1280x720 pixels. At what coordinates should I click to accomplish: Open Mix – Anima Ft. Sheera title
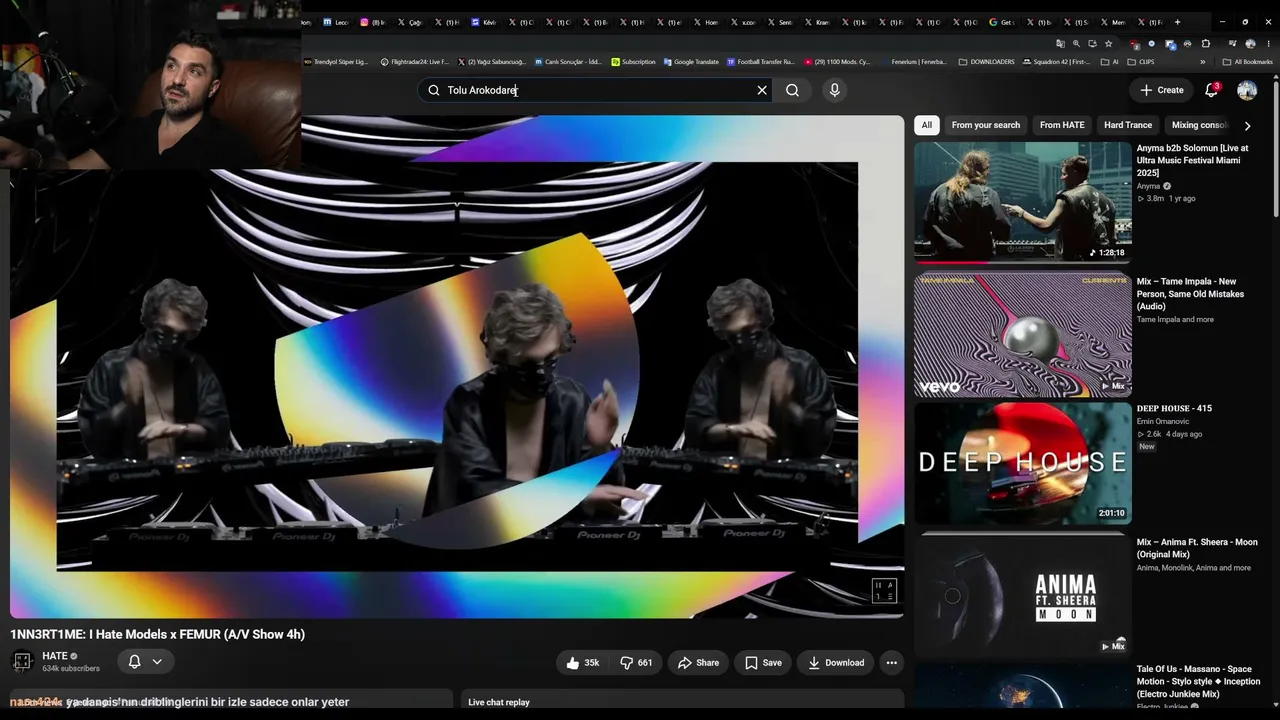click(x=1197, y=548)
